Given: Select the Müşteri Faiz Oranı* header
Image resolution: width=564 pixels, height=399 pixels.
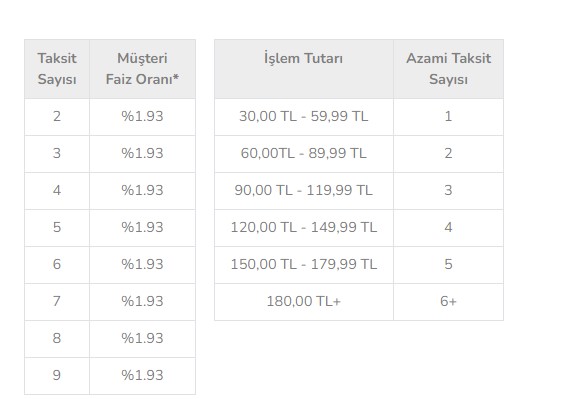Looking at the screenshot, I should (x=142, y=69).
